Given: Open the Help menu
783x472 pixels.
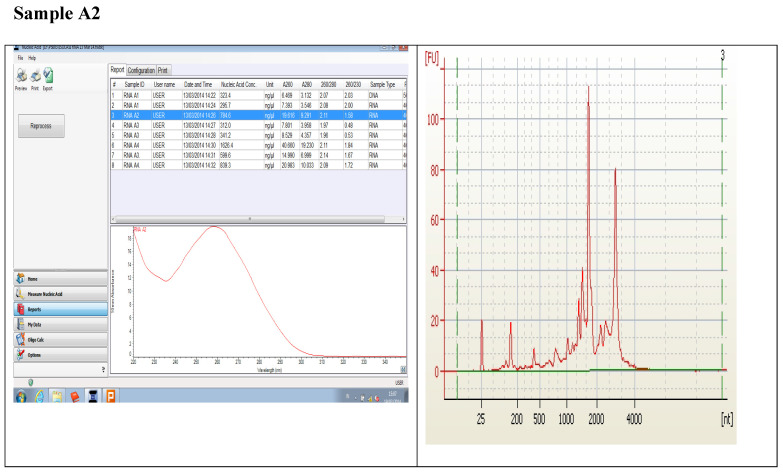Looking at the screenshot, I should [x=32, y=58].
